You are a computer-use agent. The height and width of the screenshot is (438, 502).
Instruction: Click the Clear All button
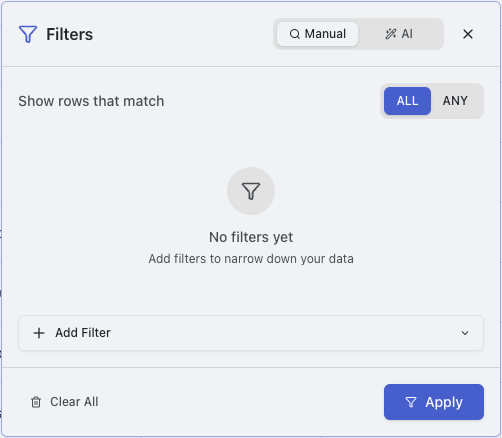65,402
